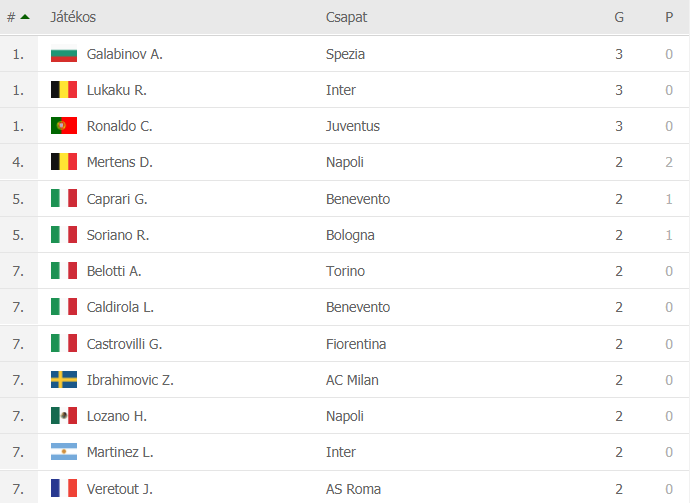690x503 pixels.
Task: Sort by the P column header
Action: (669, 17)
